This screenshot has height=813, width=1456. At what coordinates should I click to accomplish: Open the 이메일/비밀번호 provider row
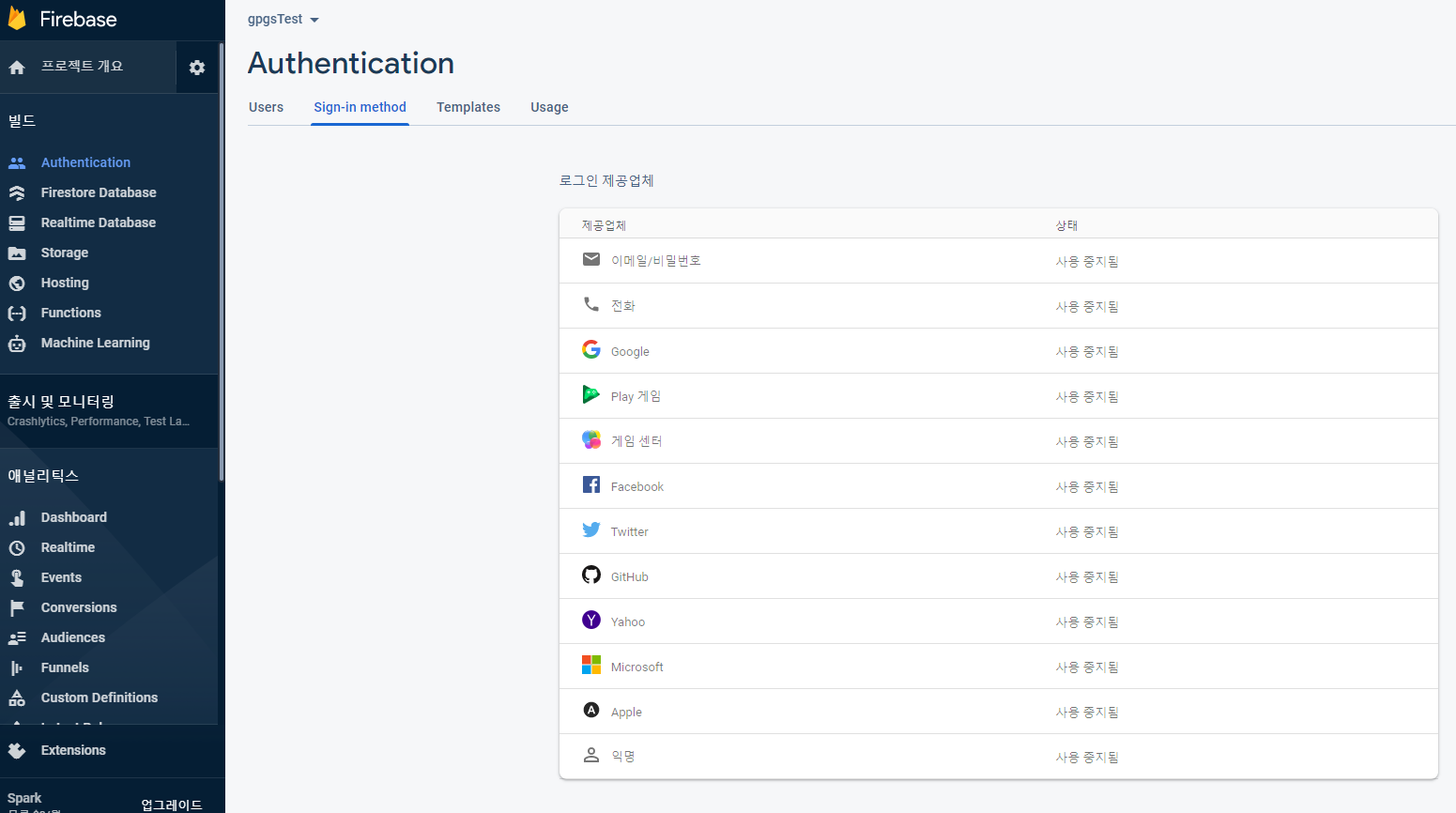click(999, 261)
